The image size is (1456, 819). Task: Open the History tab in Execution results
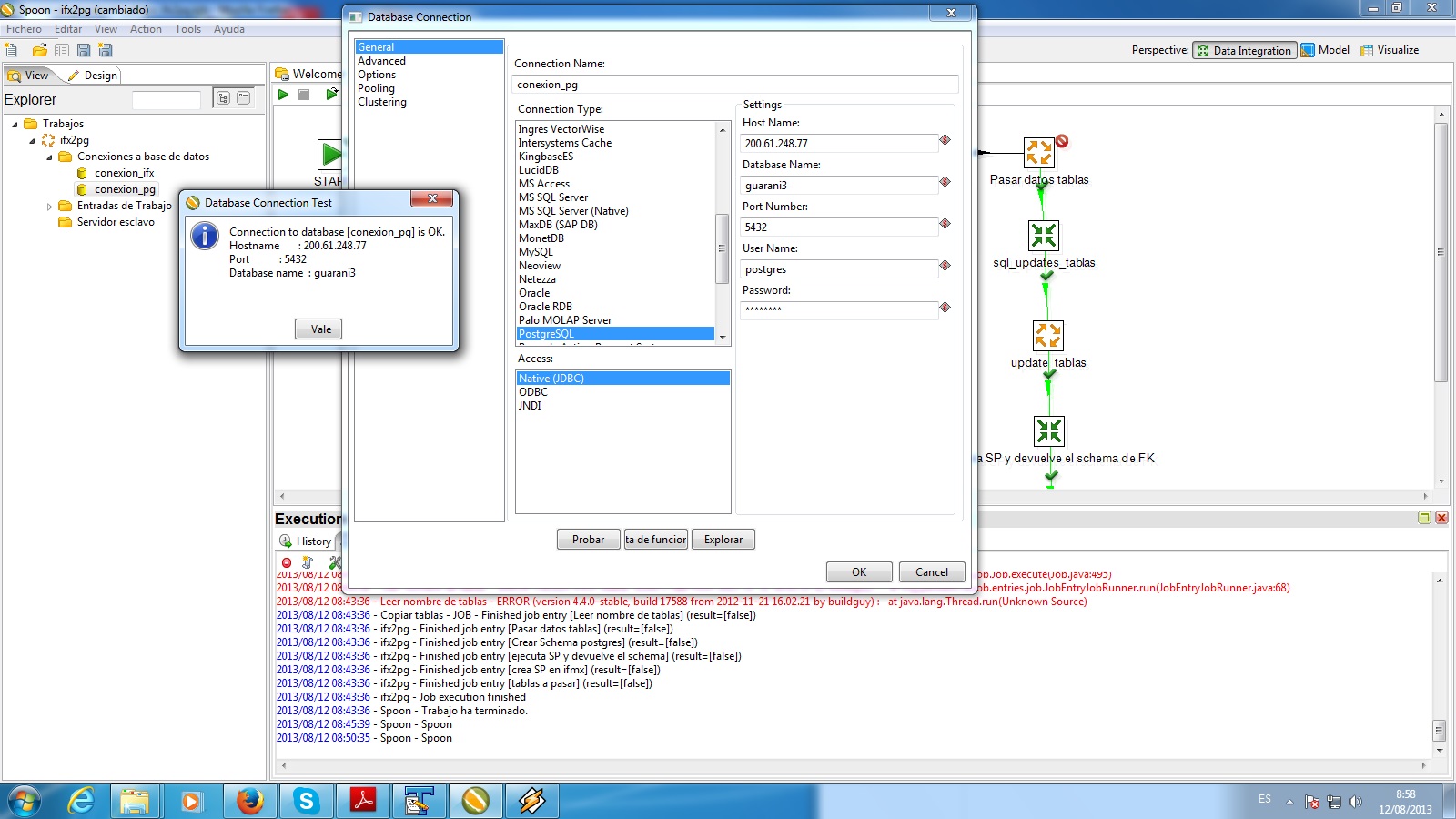[x=306, y=541]
